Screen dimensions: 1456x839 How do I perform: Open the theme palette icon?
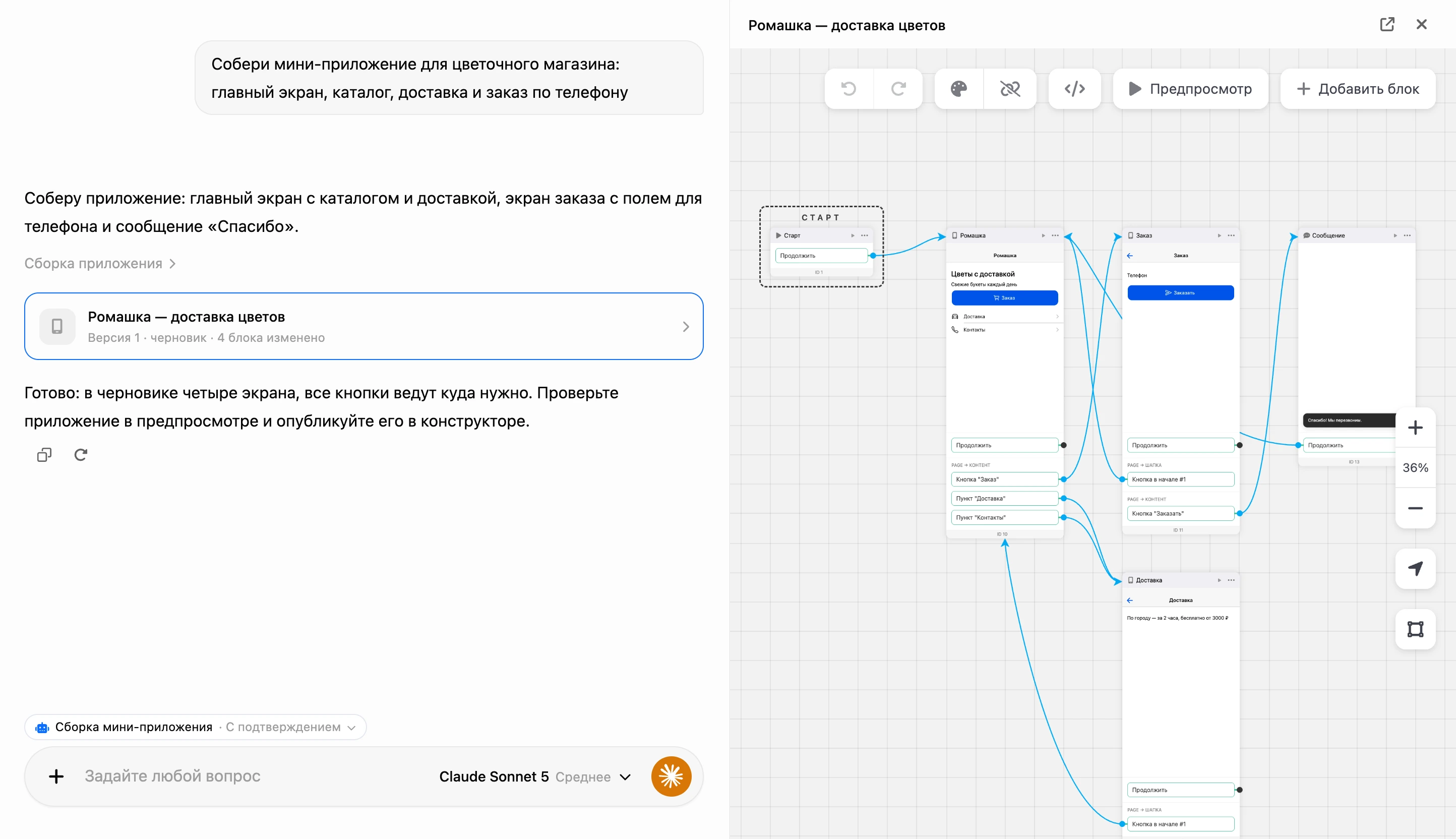pyautogui.click(x=959, y=89)
